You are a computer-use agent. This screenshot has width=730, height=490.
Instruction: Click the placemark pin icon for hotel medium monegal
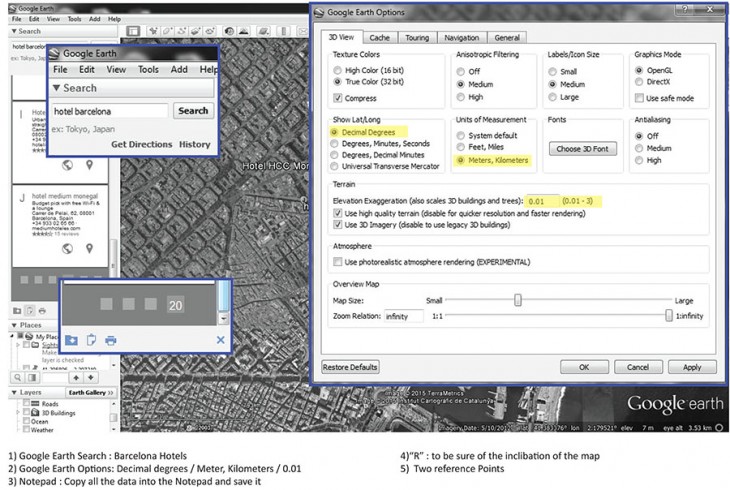point(89,247)
